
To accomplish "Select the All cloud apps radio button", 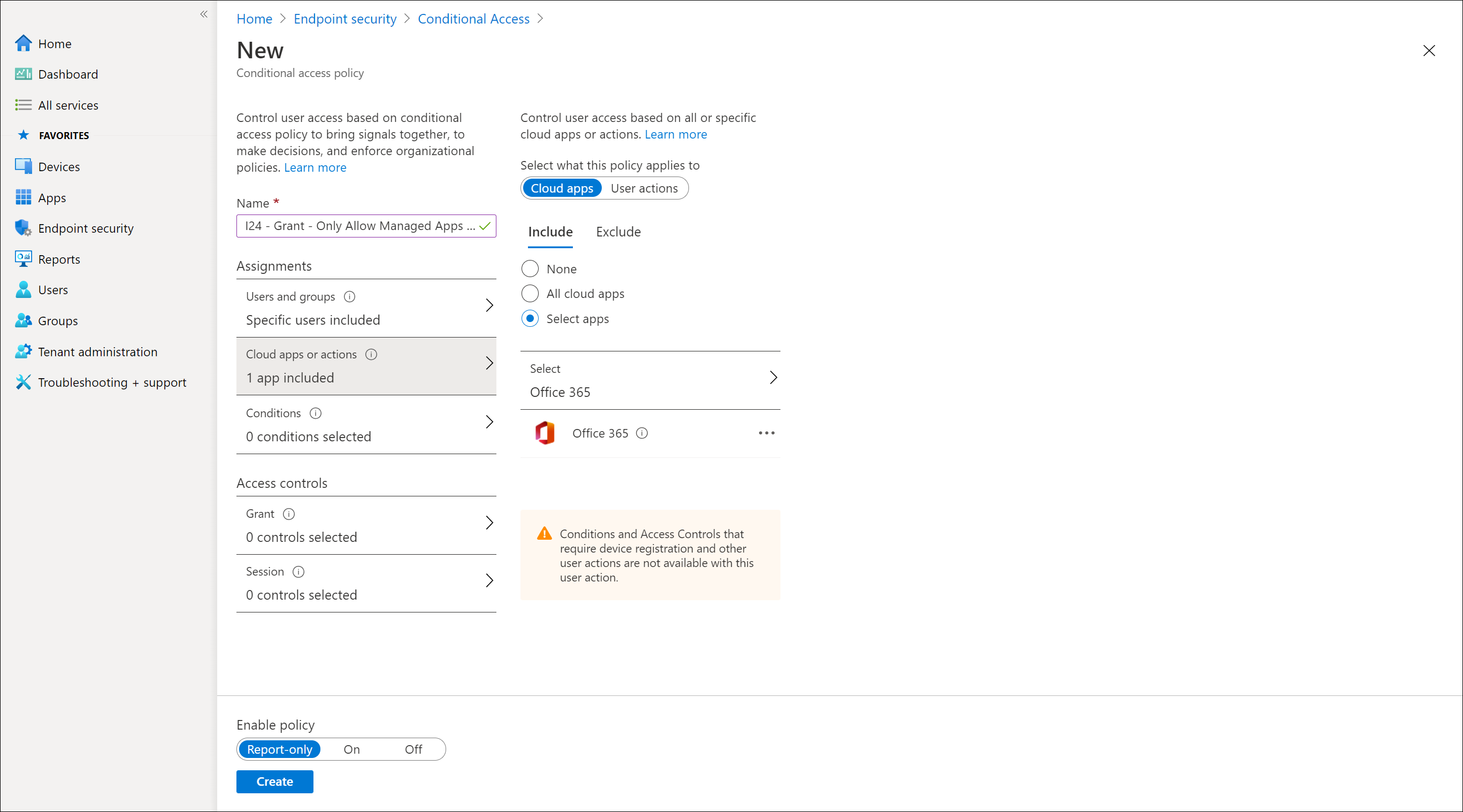I will coord(530,294).
